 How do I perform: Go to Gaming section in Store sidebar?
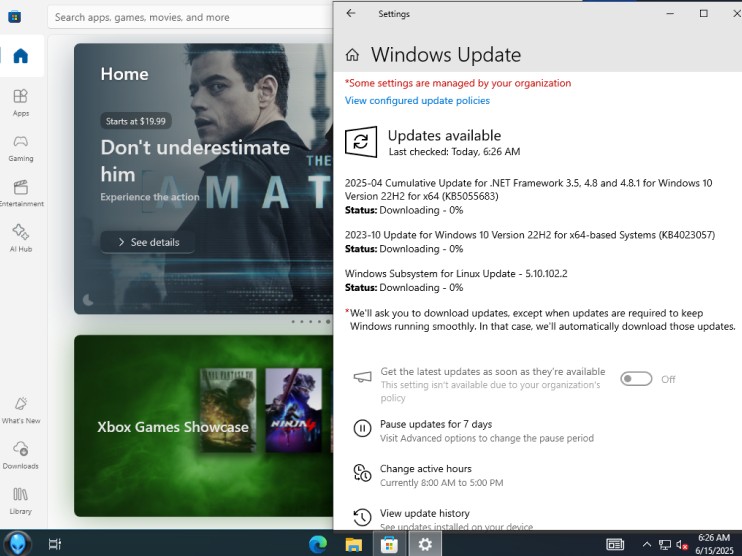(21, 148)
